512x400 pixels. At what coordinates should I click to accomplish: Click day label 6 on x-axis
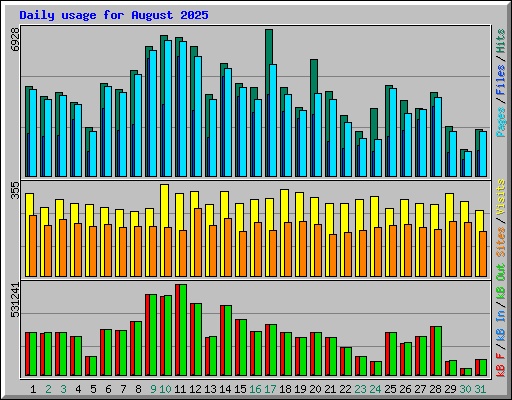[108, 389]
